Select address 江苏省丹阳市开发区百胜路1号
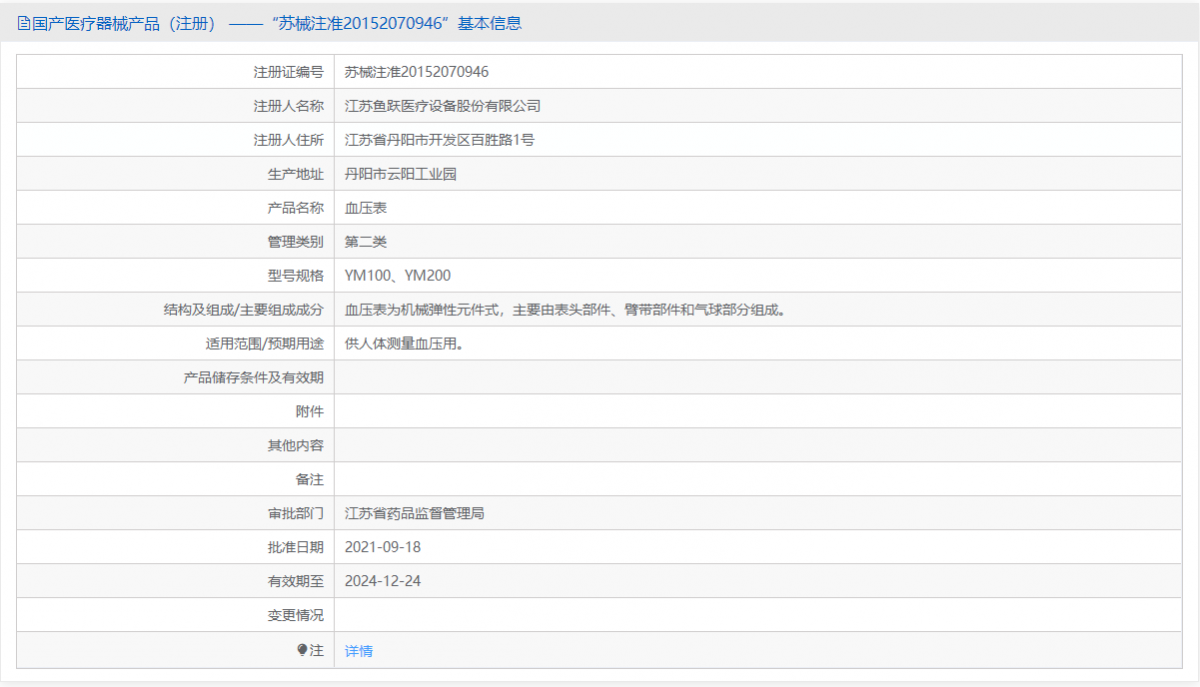 tap(440, 140)
